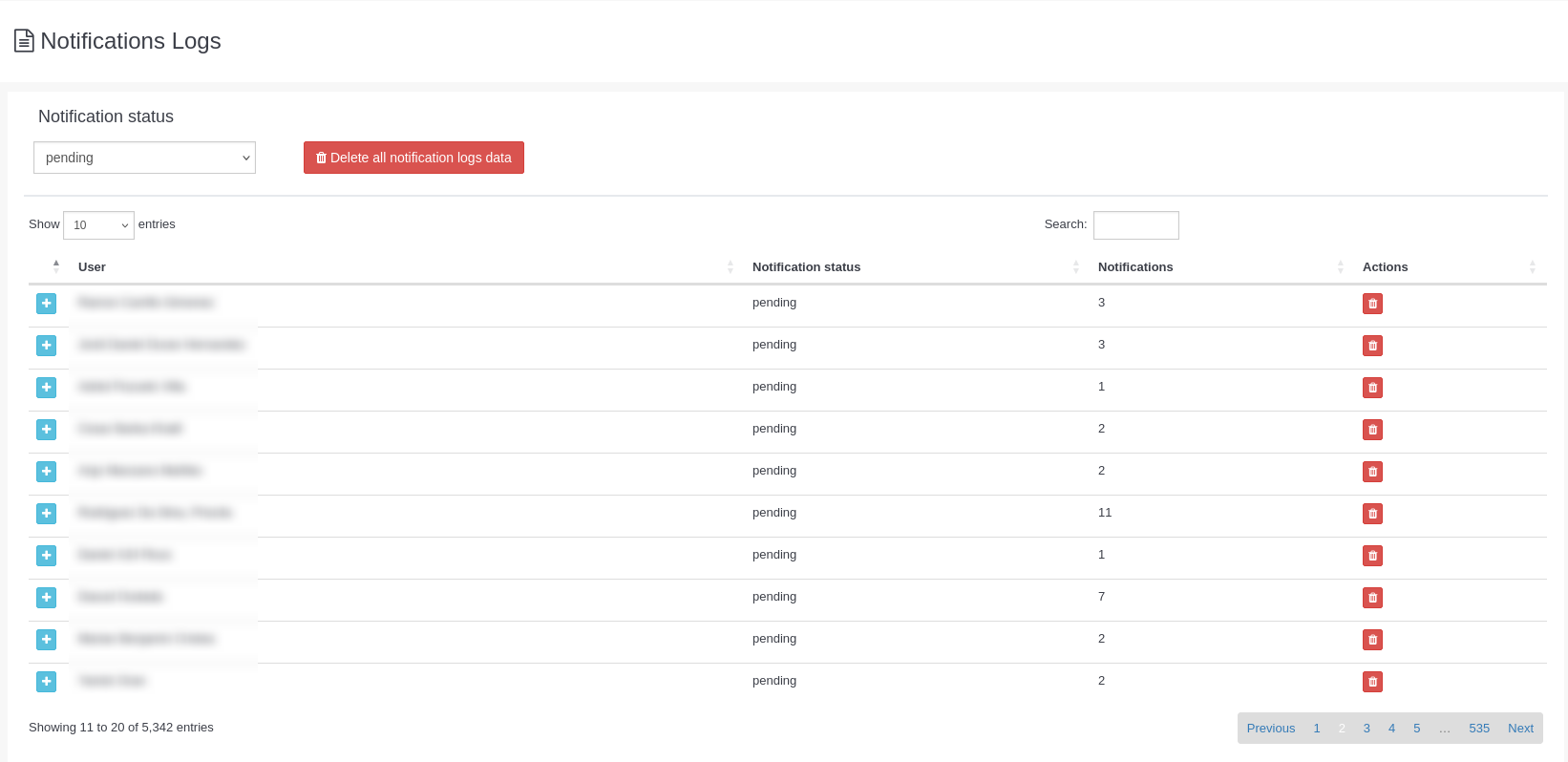Click the trash icon in last table row
The height and width of the screenshot is (762, 1568).
[x=1372, y=682]
